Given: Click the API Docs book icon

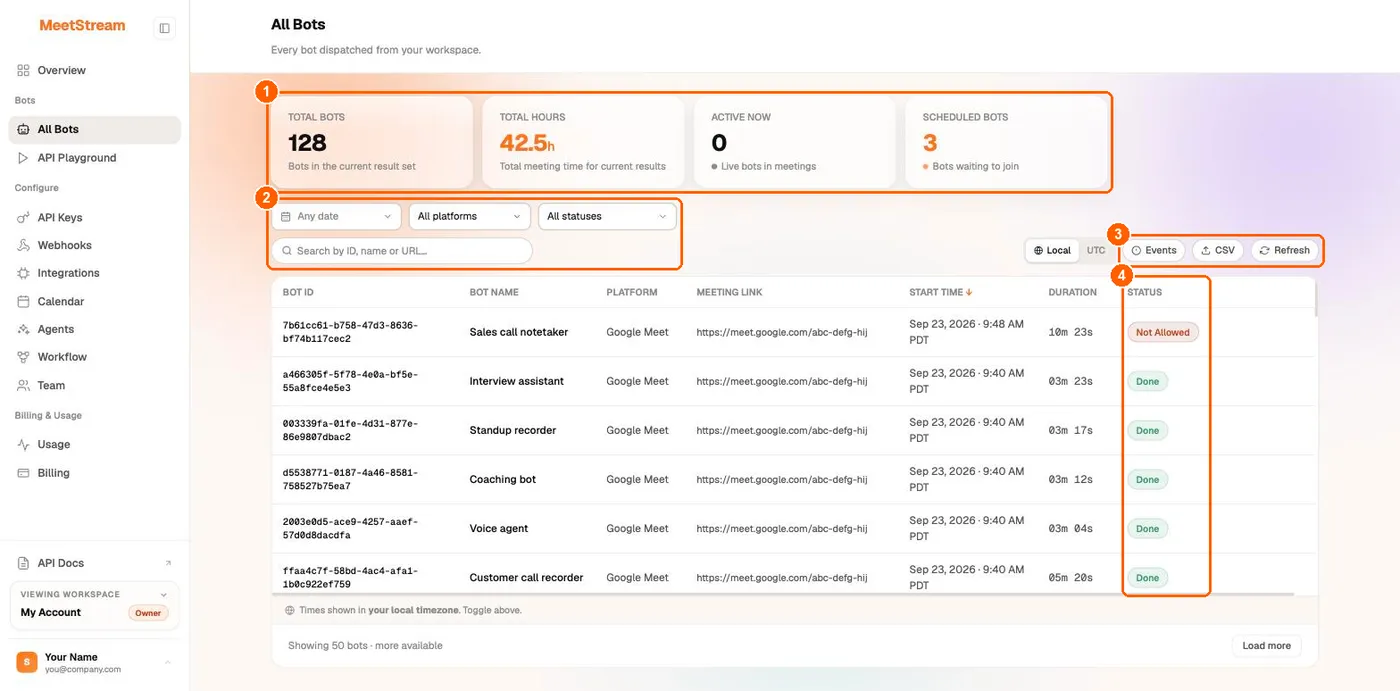Looking at the screenshot, I should (x=23, y=563).
